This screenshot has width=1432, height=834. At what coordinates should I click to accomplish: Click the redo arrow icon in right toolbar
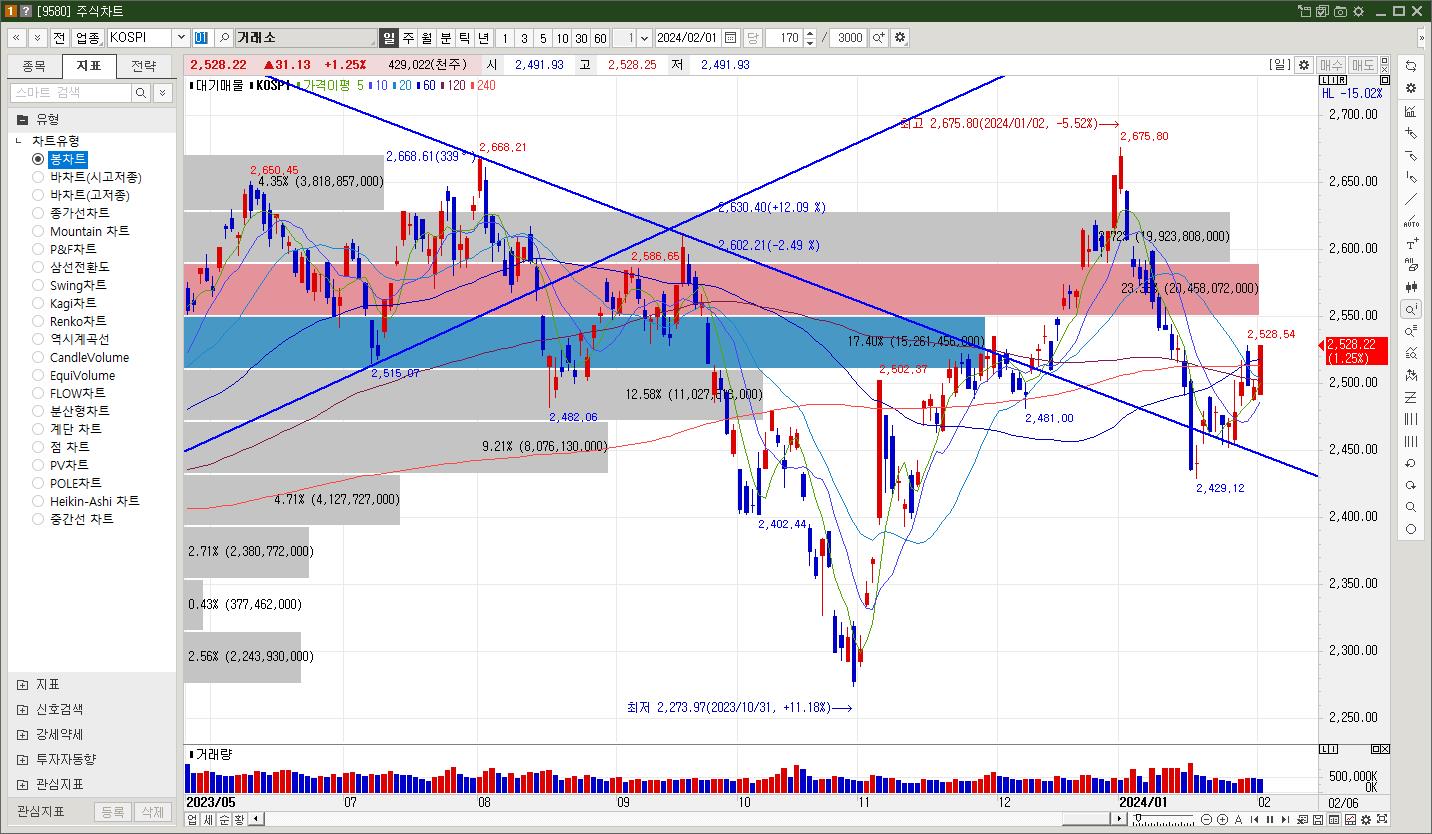point(1411,485)
